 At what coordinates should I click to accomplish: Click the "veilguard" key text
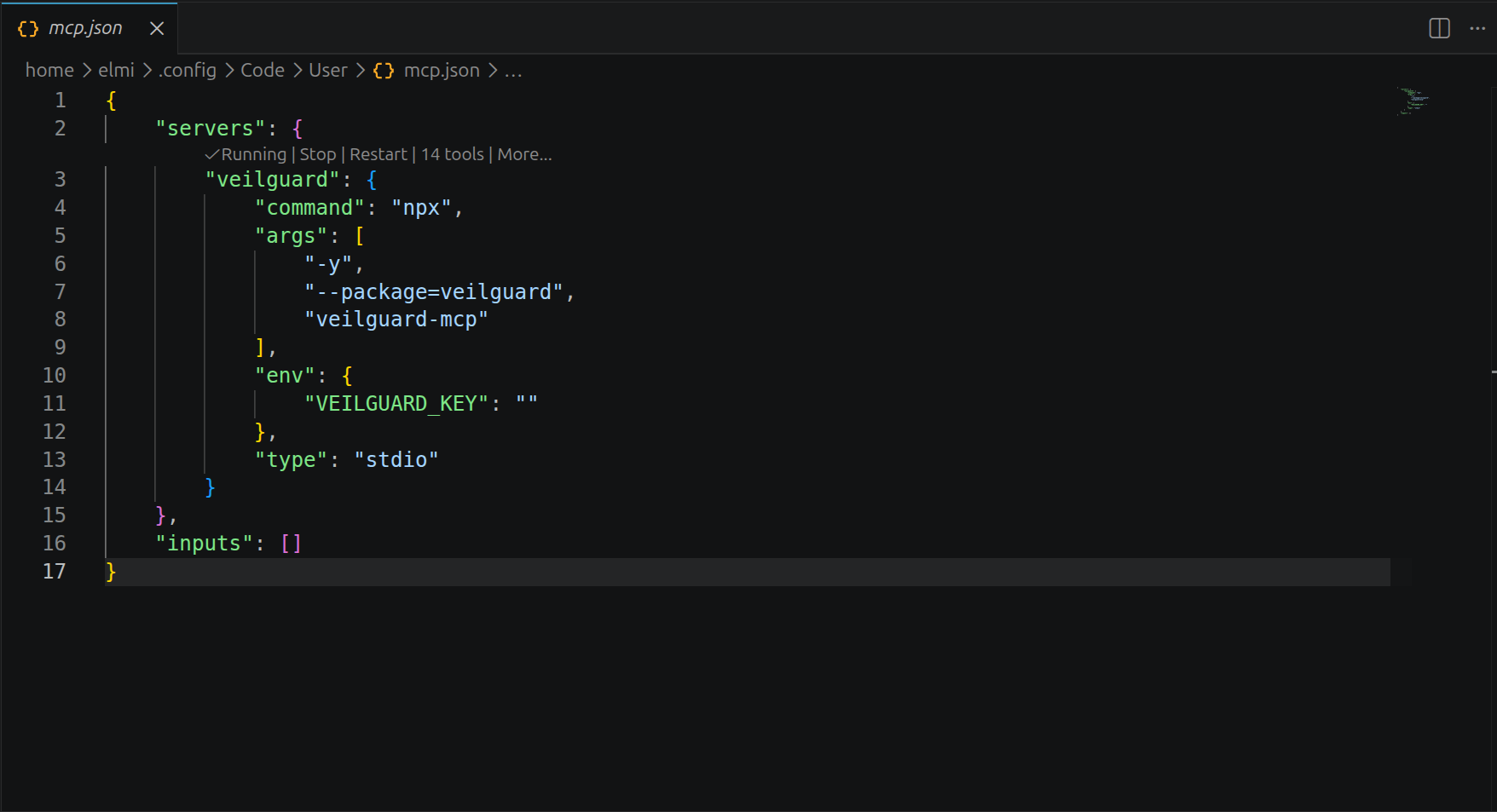(272, 180)
